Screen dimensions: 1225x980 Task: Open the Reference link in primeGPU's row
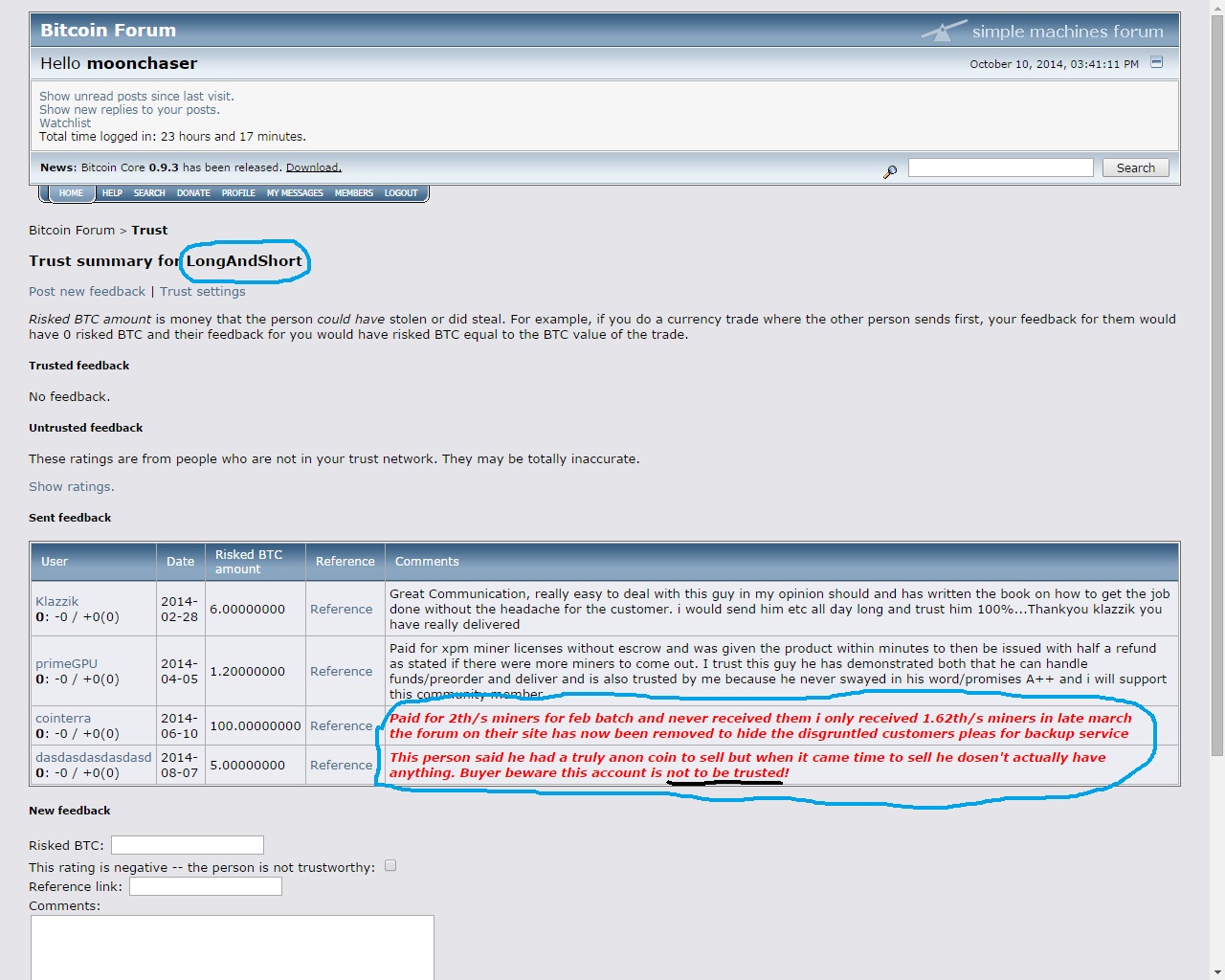(341, 671)
